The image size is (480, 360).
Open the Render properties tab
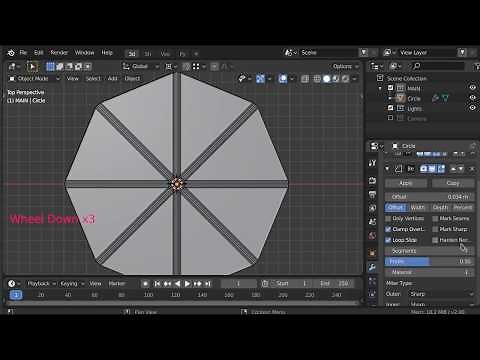point(372,181)
